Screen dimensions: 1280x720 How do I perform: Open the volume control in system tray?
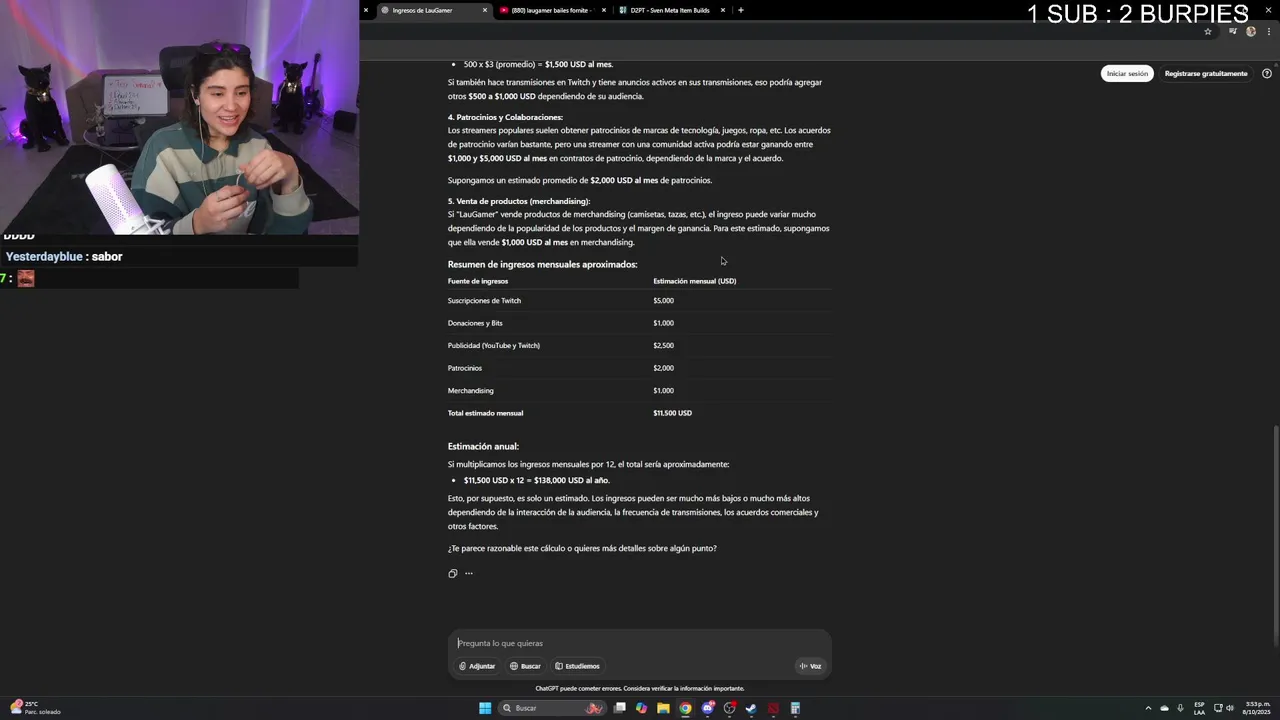[x=1230, y=708]
